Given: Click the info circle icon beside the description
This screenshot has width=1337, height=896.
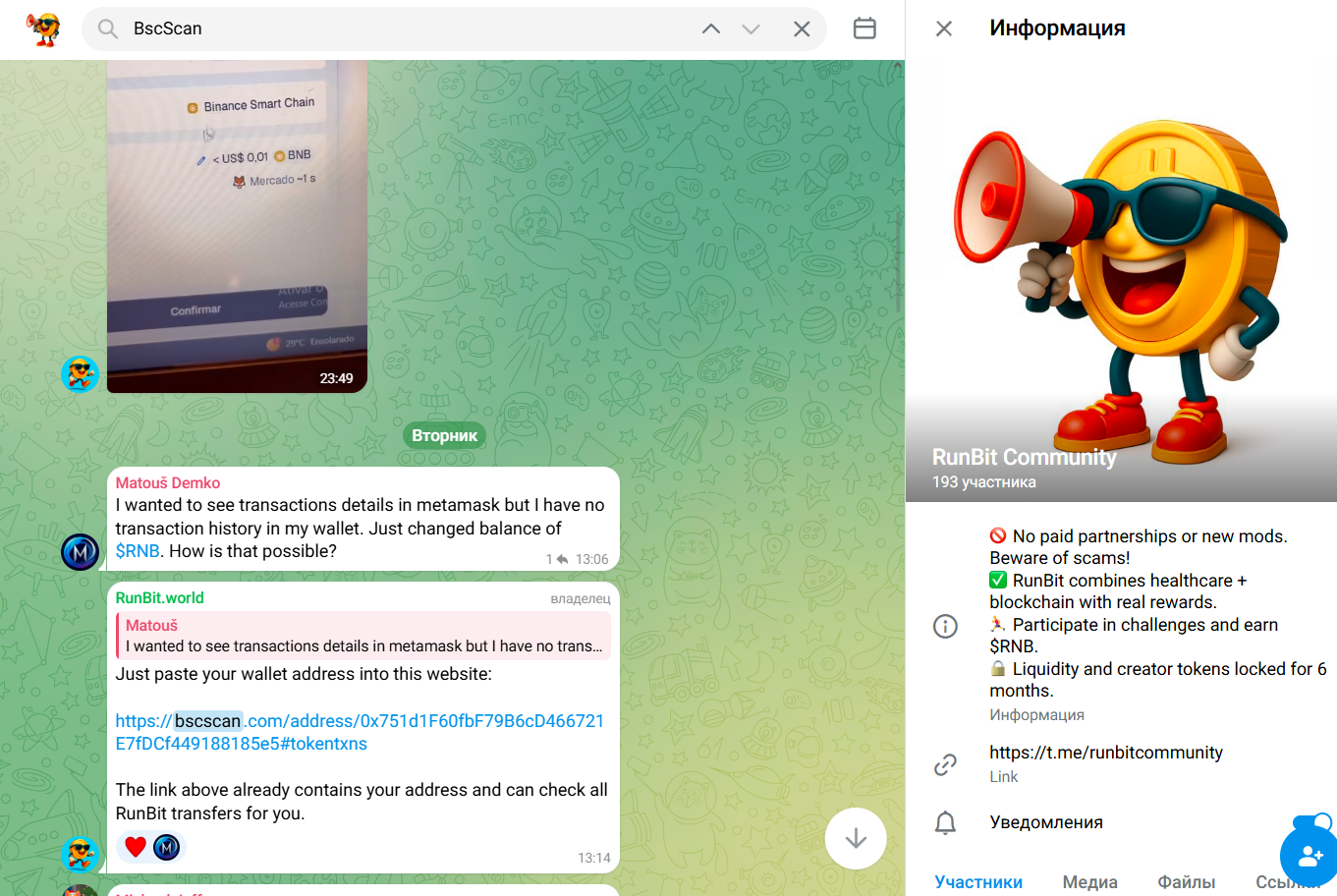Looking at the screenshot, I should click(945, 626).
